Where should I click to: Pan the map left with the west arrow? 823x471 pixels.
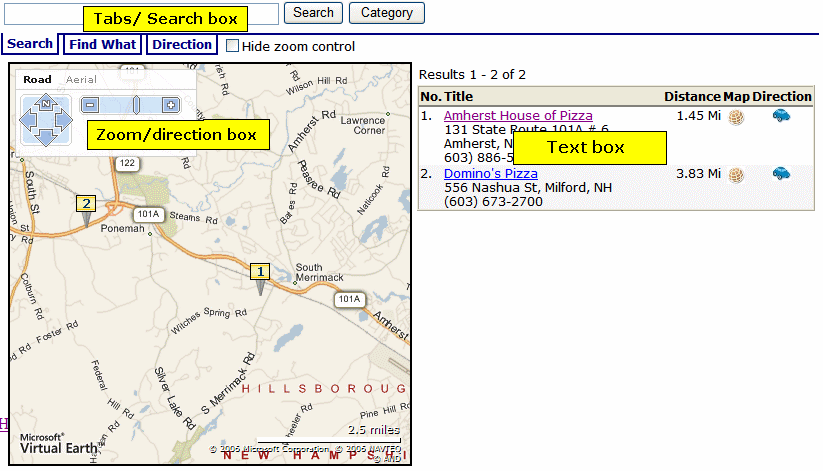click(x=28, y=120)
